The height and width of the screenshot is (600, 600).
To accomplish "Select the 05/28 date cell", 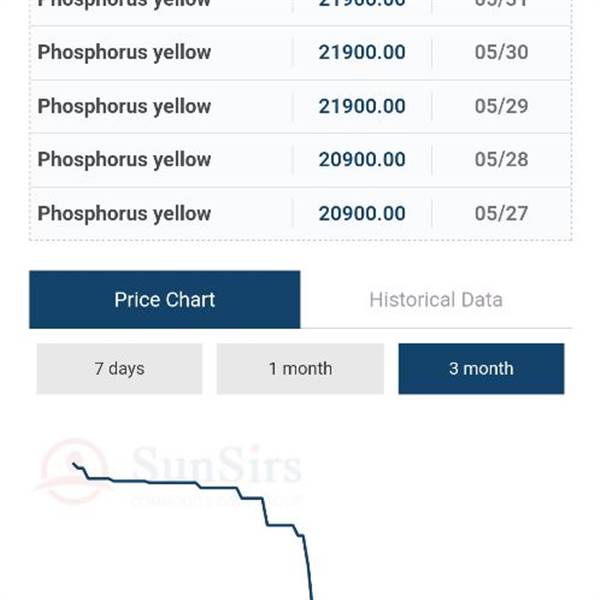I will coord(501,159).
